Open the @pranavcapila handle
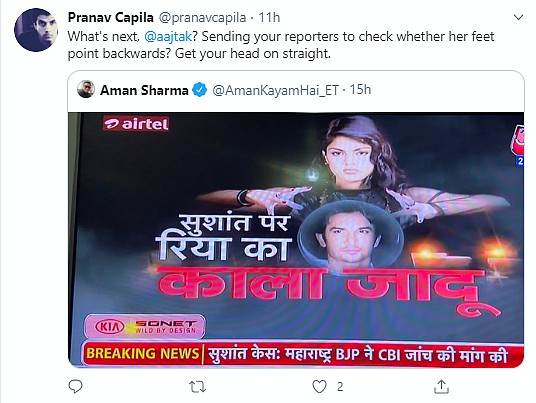The image size is (536, 403). [x=202, y=17]
